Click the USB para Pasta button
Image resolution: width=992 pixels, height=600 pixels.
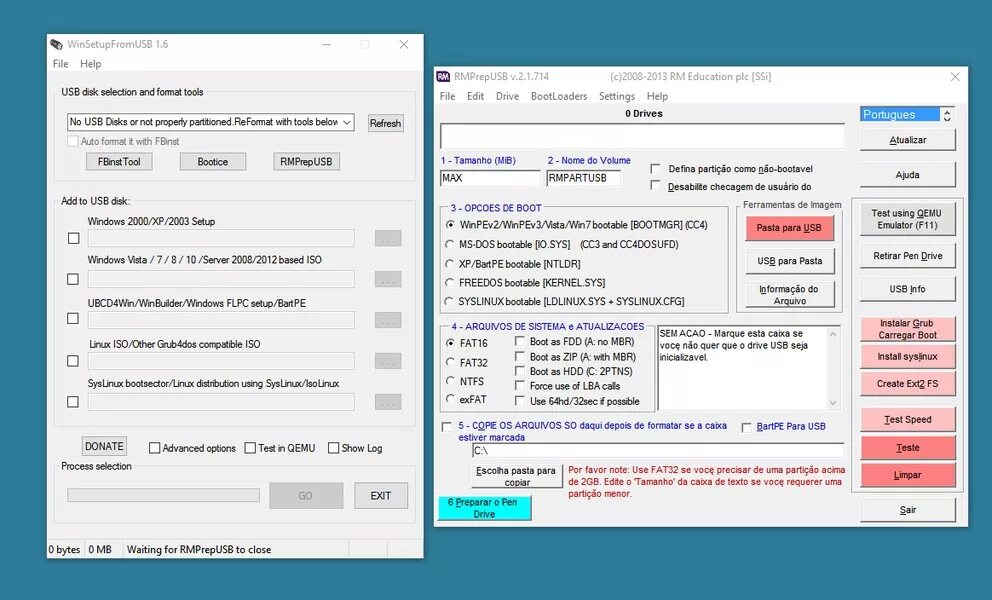tap(790, 261)
